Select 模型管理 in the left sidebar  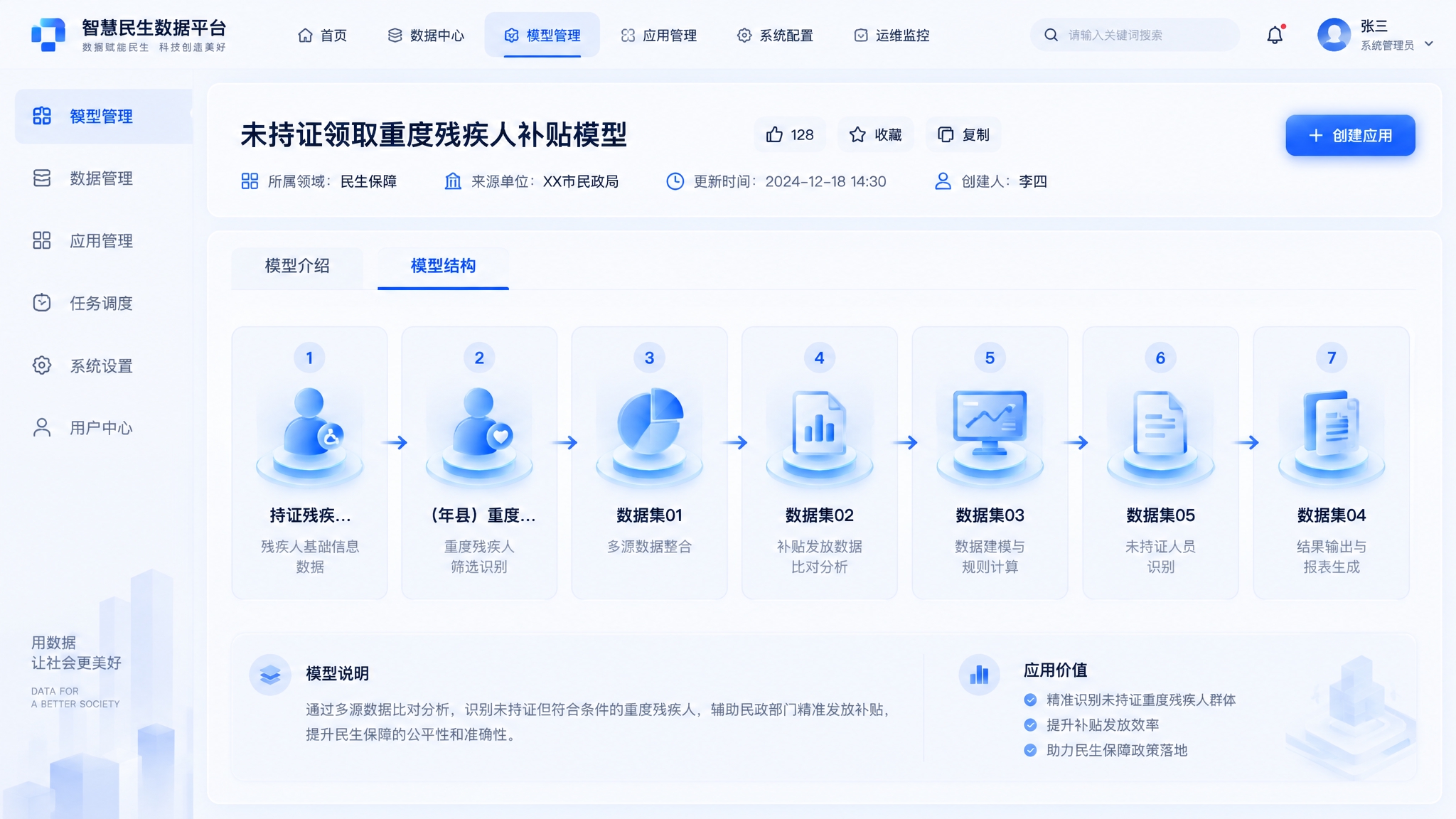(104, 116)
